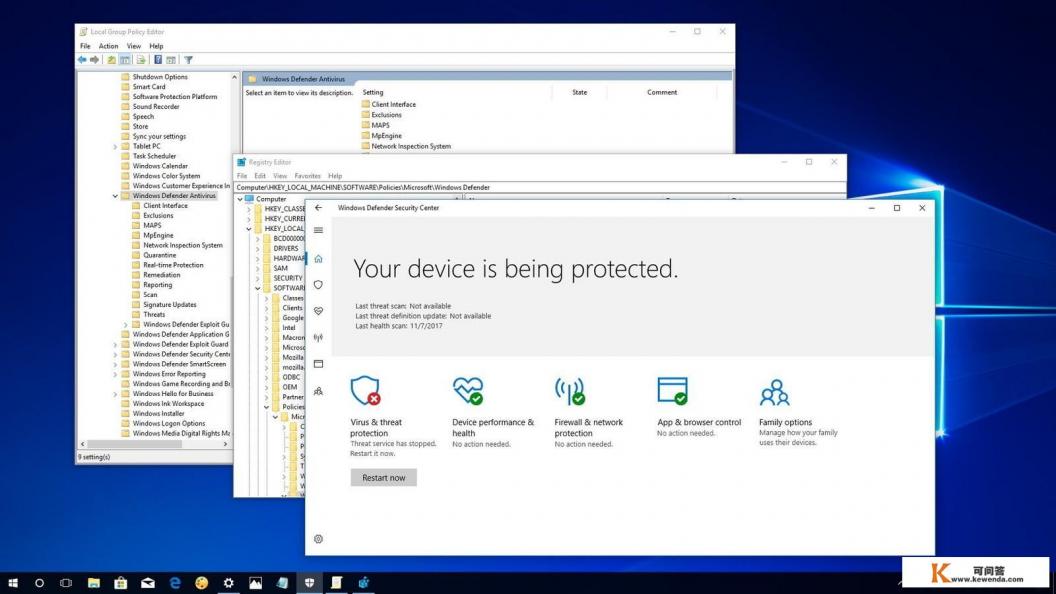
Task: Expand the Windows Defender SmartScreen node
Action: point(115,364)
